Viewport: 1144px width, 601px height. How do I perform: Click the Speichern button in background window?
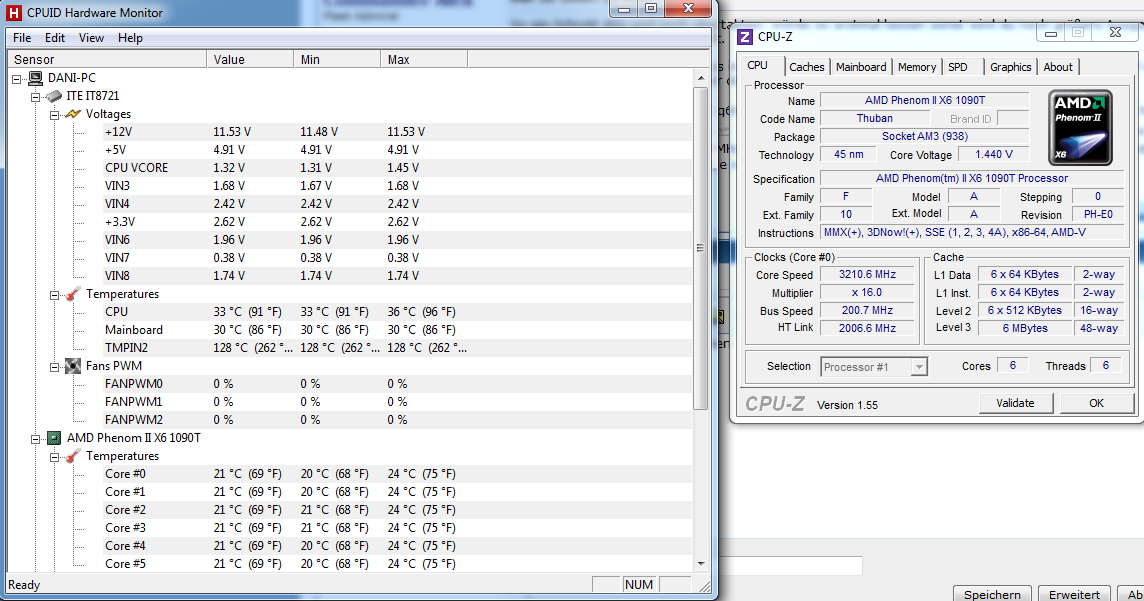pos(992,594)
